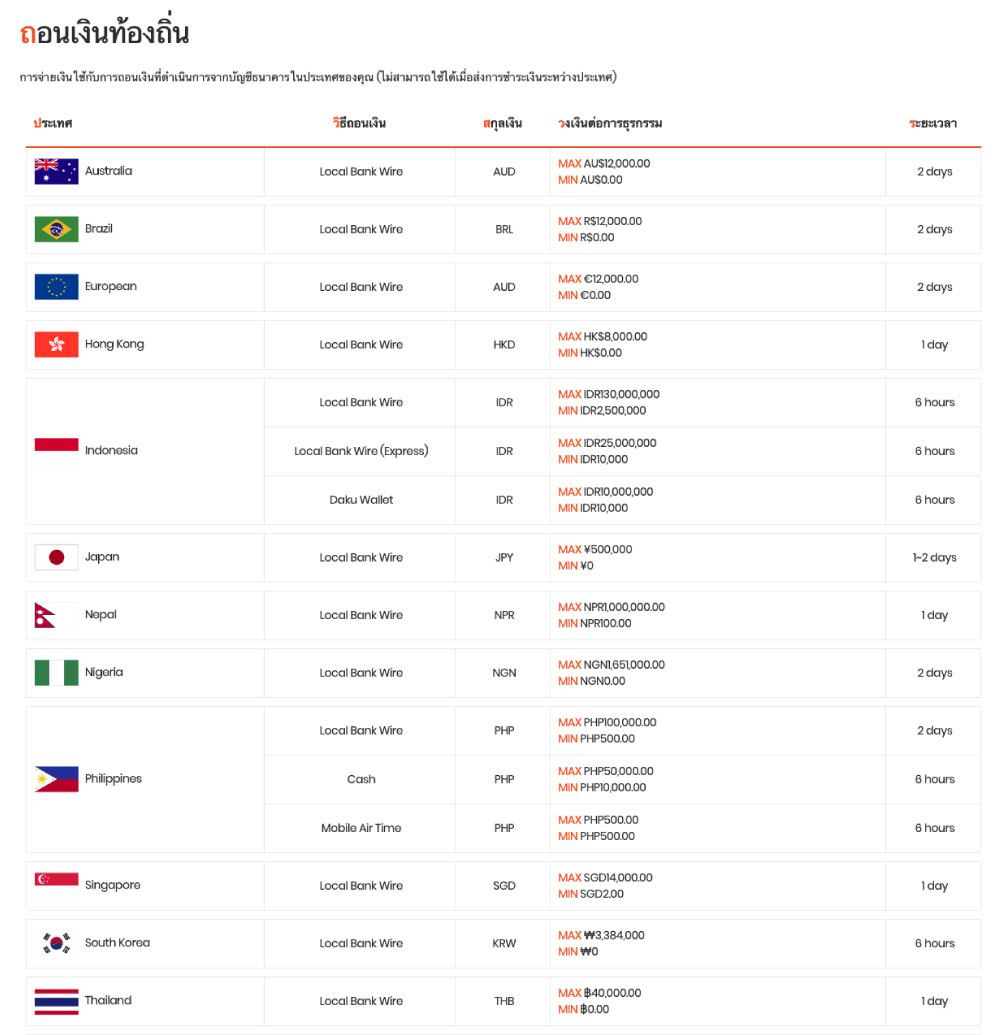Click the ประเทศ column header
This screenshot has width=1000, height=1035.
click(53, 123)
